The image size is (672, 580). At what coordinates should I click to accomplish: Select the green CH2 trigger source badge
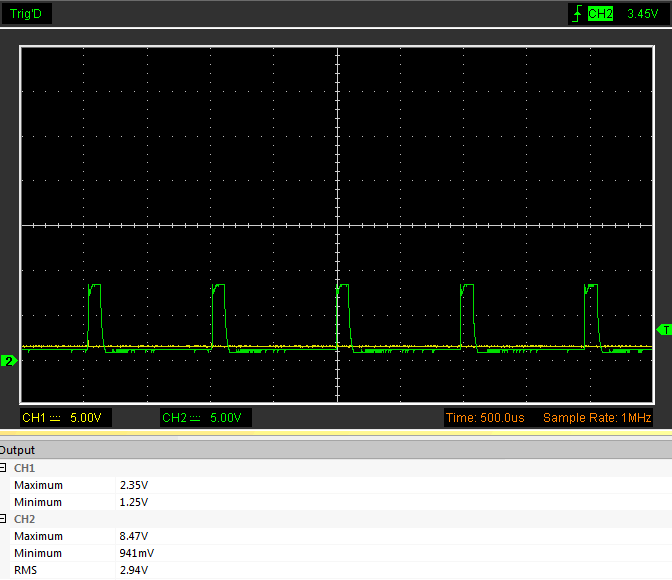click(x=600, y=14)
